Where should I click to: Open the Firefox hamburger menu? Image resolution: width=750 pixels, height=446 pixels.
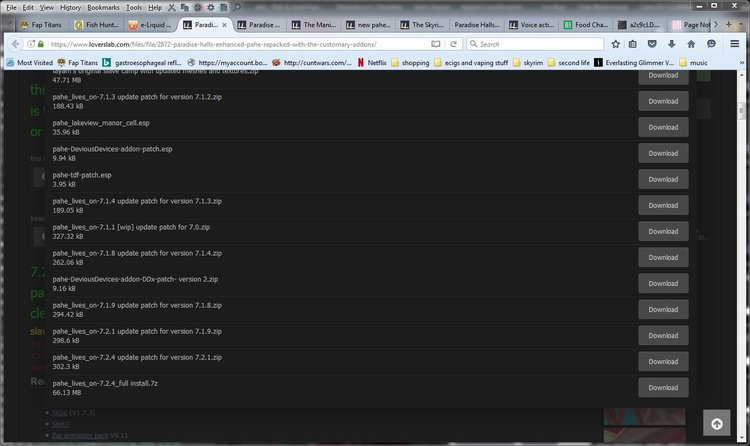coord(735,44)
